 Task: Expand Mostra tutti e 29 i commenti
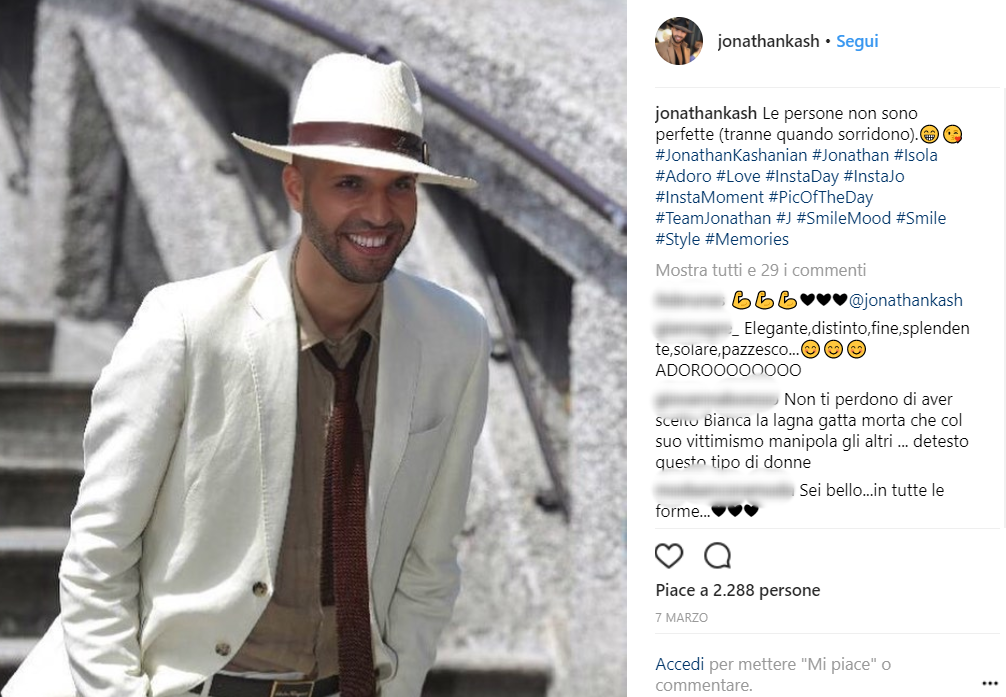click(x=760, y=270)
